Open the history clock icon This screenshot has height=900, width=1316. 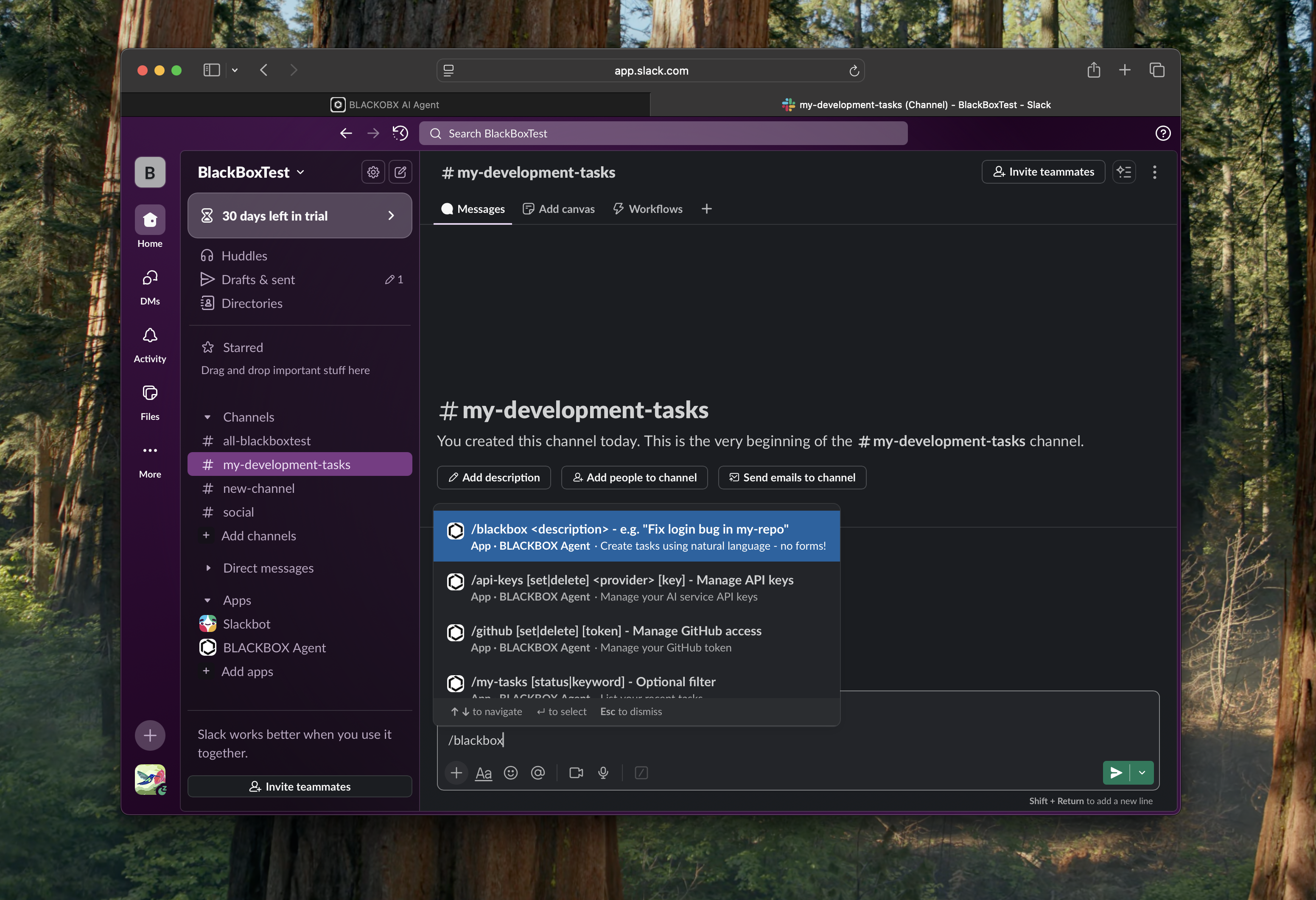[400, 133]
